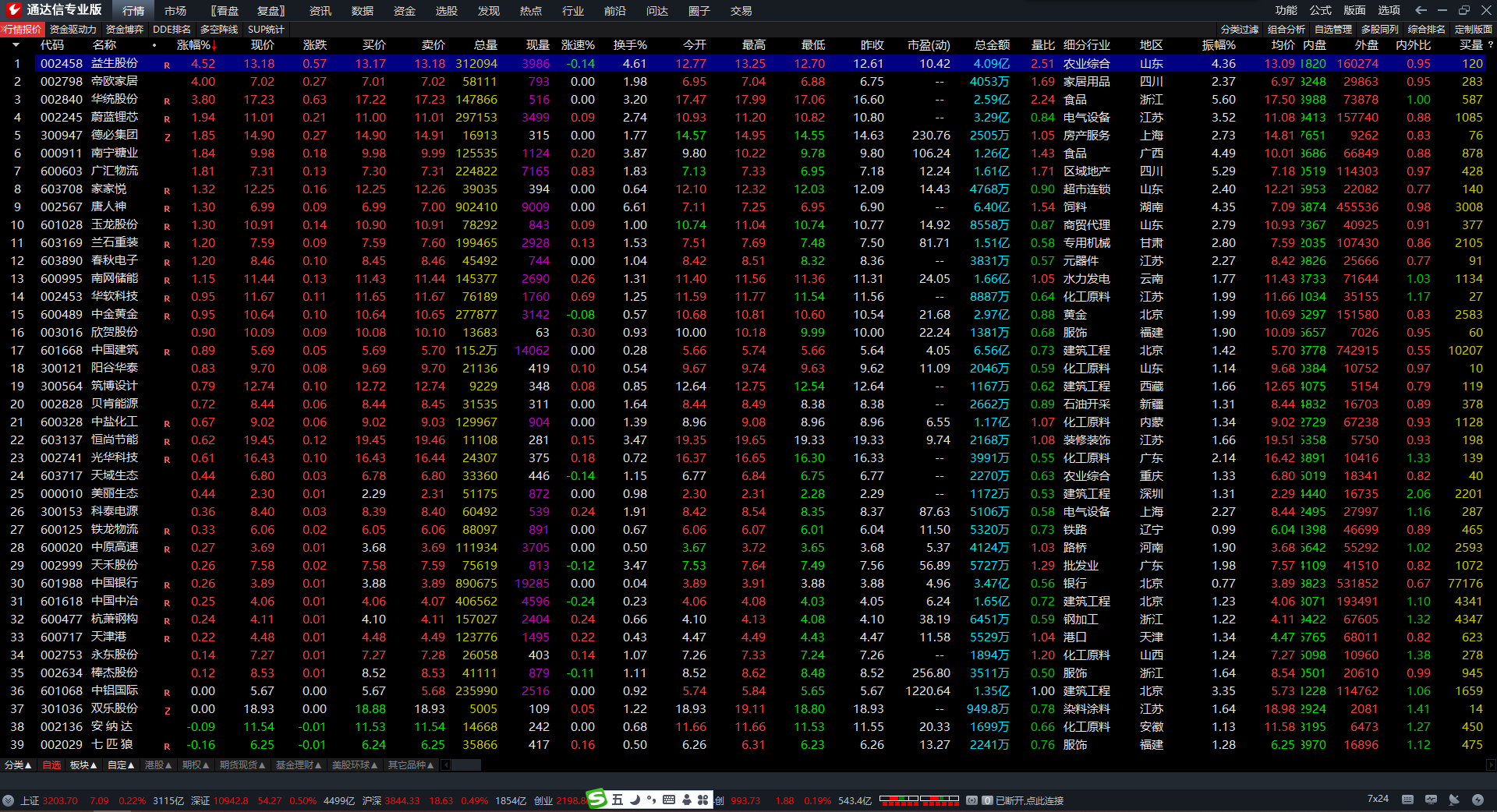Switch to the DDE排名 tab
Screen dimensions: 1497x812
point(172,30)
